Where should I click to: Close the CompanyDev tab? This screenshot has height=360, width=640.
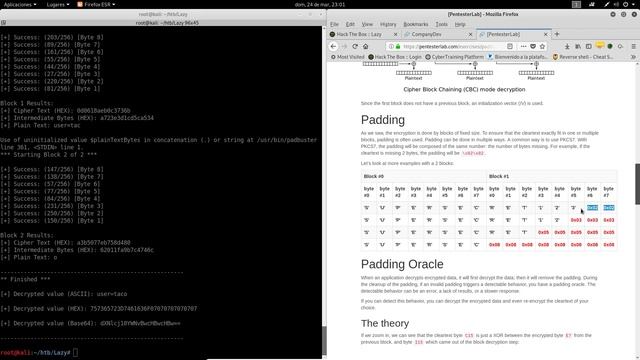tap(470, 34)
